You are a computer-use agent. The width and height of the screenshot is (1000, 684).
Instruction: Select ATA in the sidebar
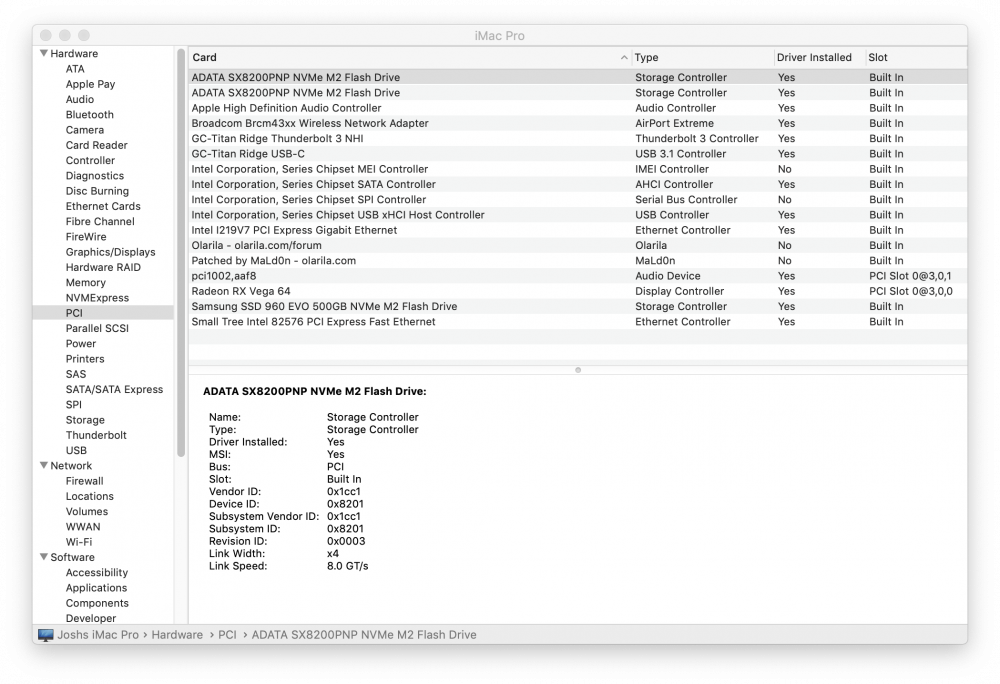(x=75, y=69)
